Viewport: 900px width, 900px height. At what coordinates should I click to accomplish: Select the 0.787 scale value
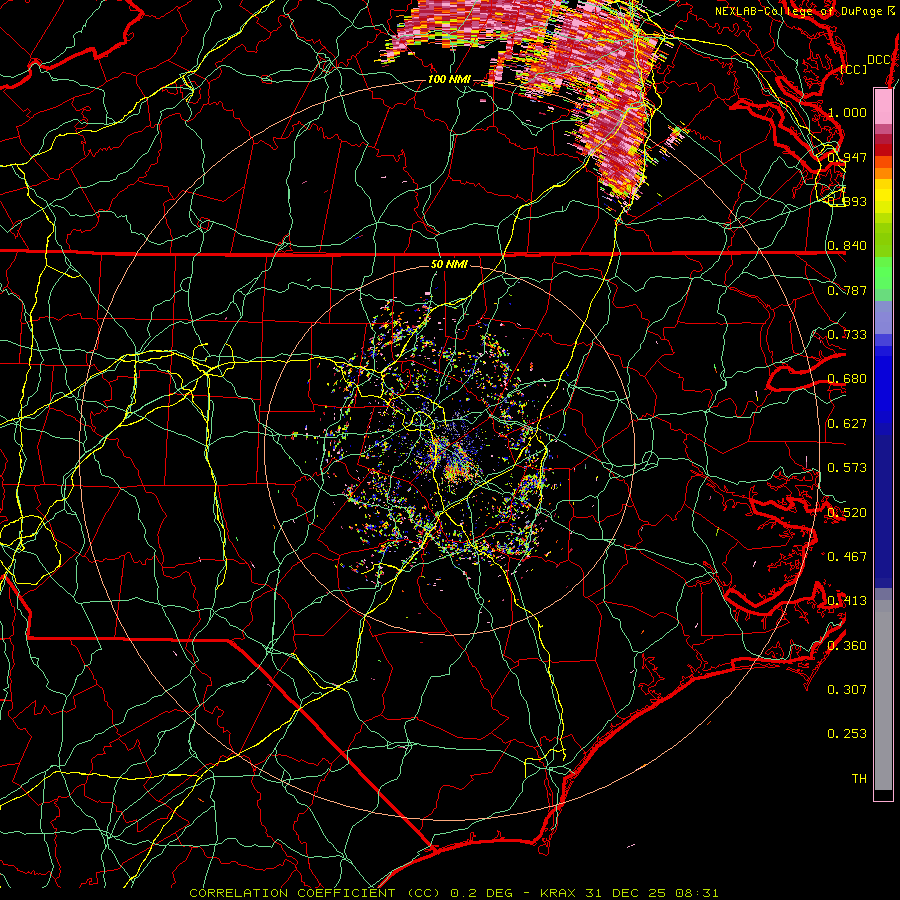[x=847, y=290]
